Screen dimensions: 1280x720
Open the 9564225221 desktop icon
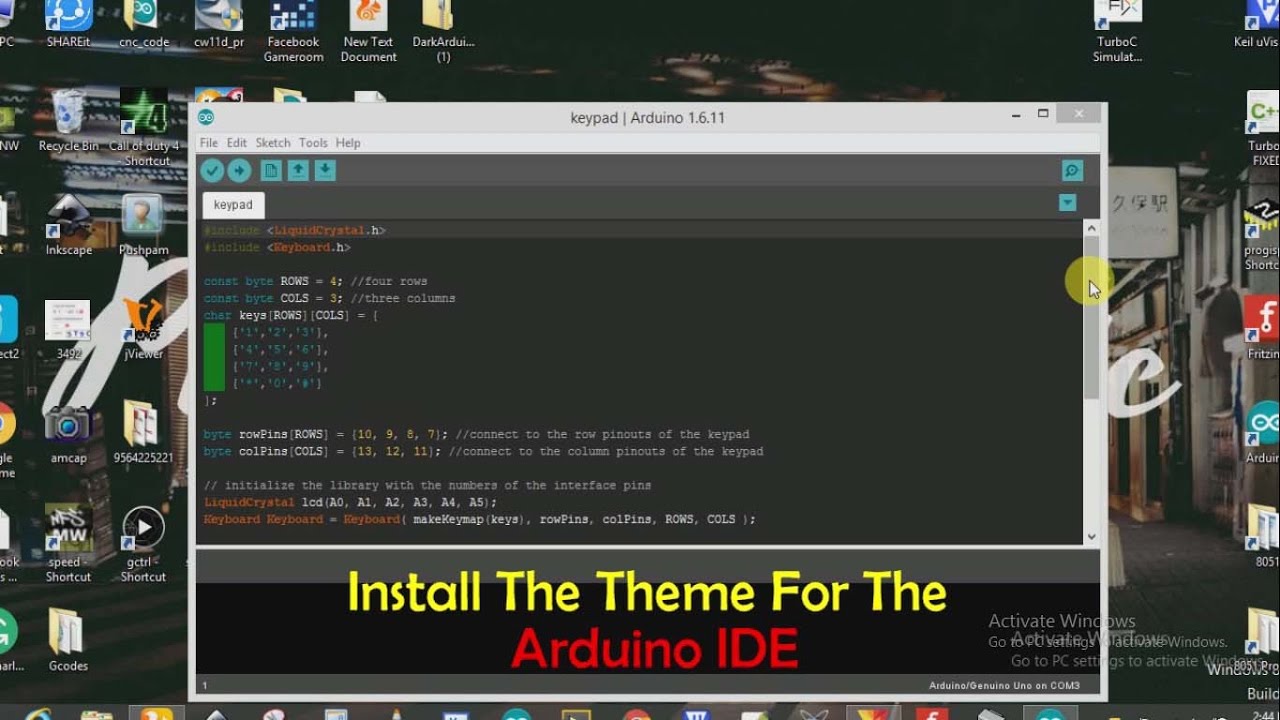[x=143, y=433]
